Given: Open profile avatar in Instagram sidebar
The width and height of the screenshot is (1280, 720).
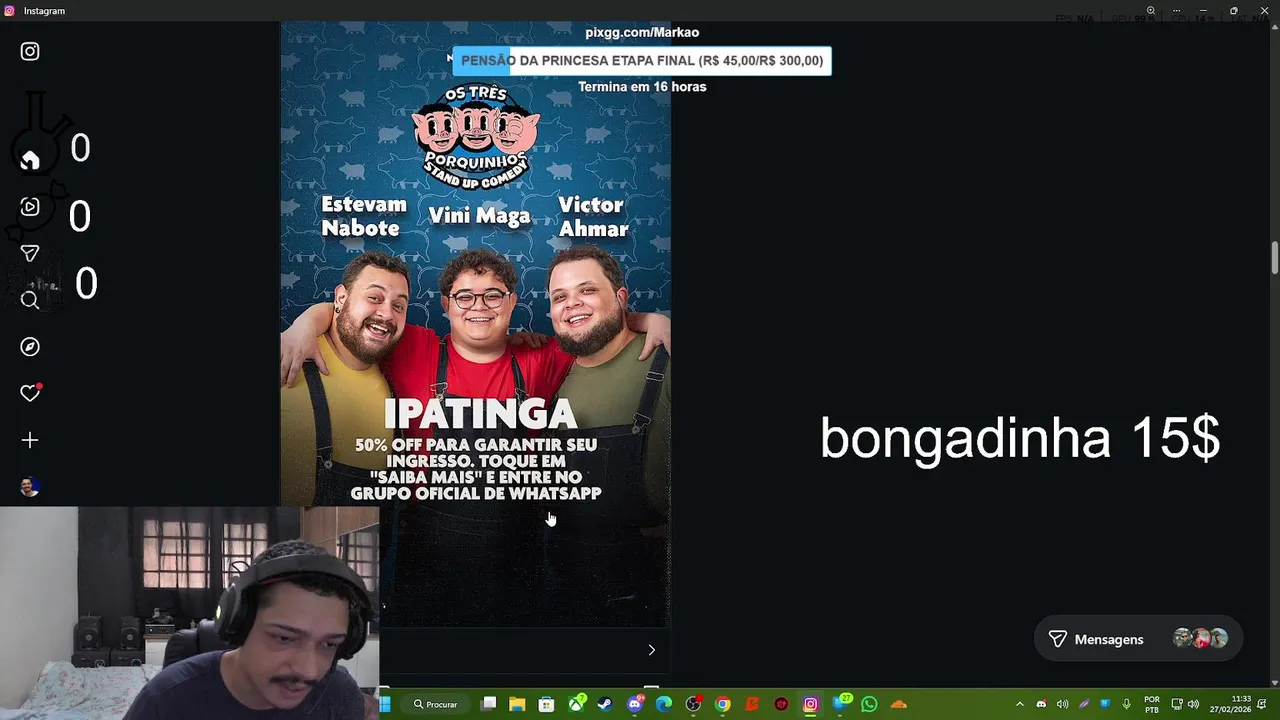Looking at the screenshot, I should pyautogui.click(x=30, y=487).
